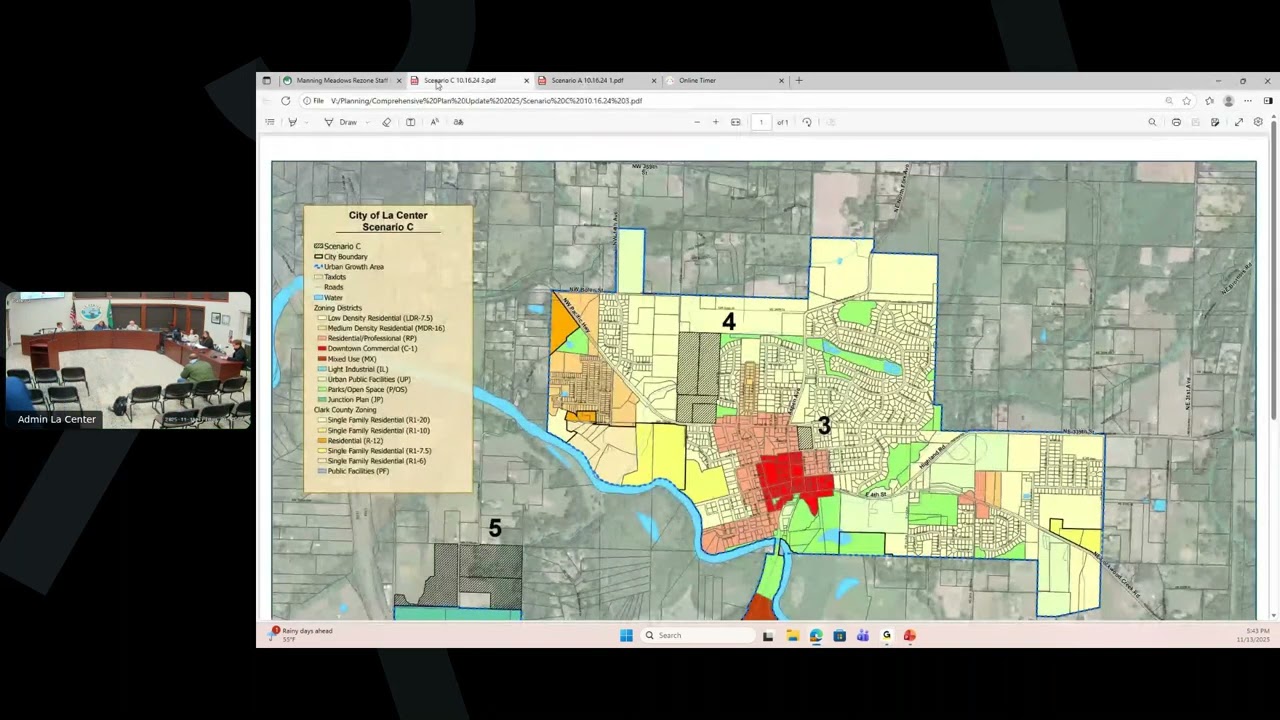Image resolution: width=1280 pixels, height=720 pixels.
Task: Click area number 4 on the map
Action: click(x=729, y=322)
